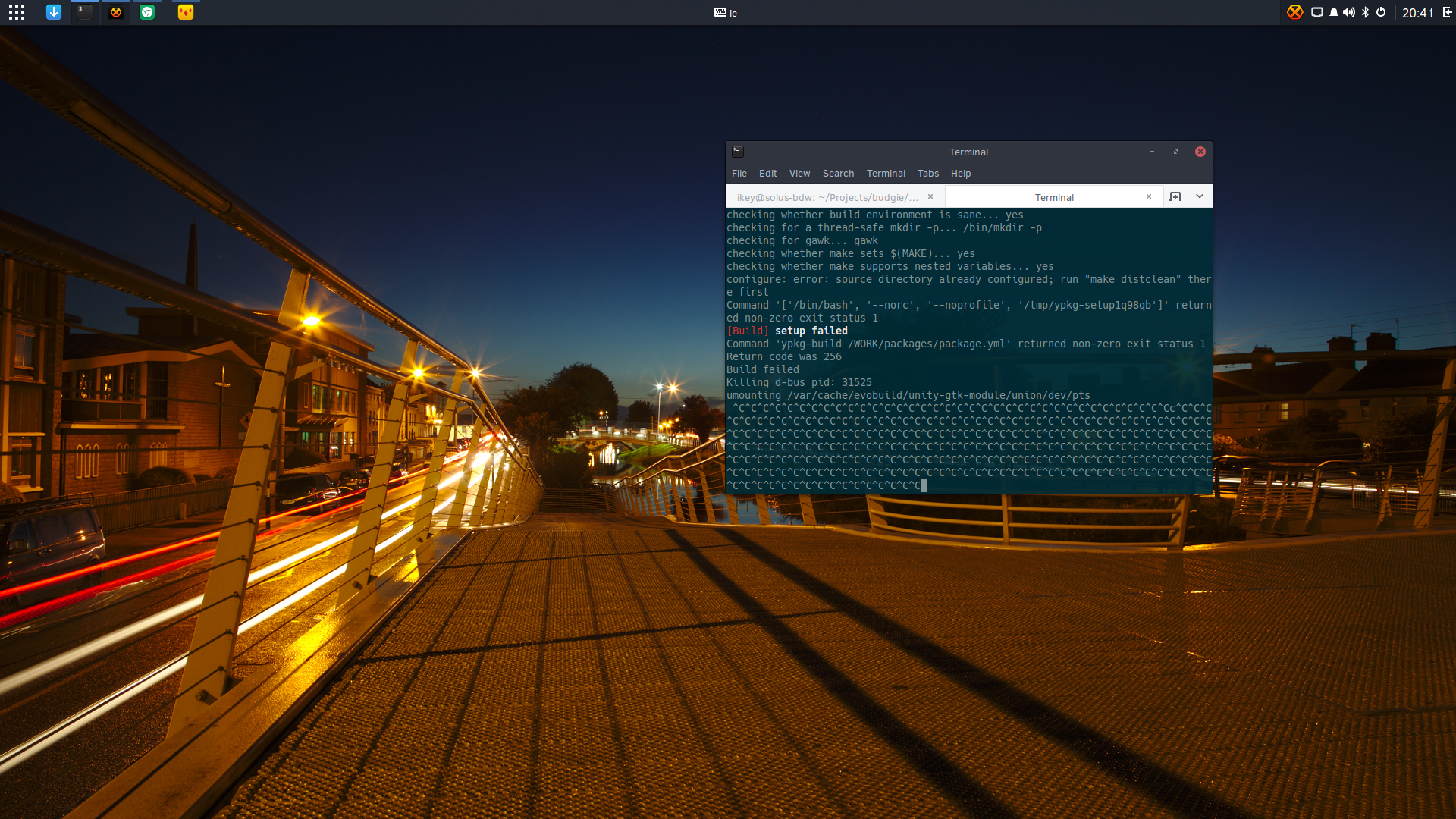Open the notifications bell
The height and width of the screenshot is (819, 1456).
point(1334,12)
